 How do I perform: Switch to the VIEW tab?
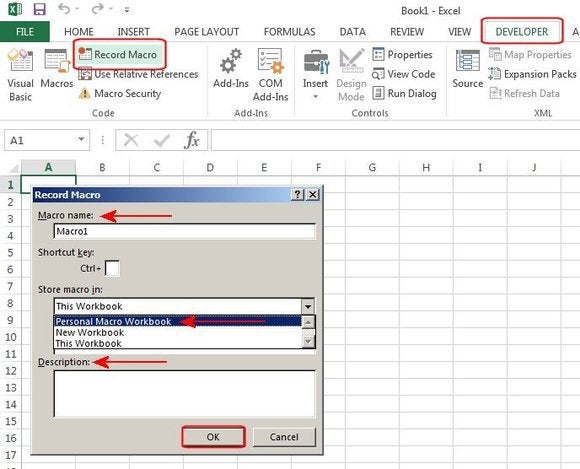click(x=460, y=32)
